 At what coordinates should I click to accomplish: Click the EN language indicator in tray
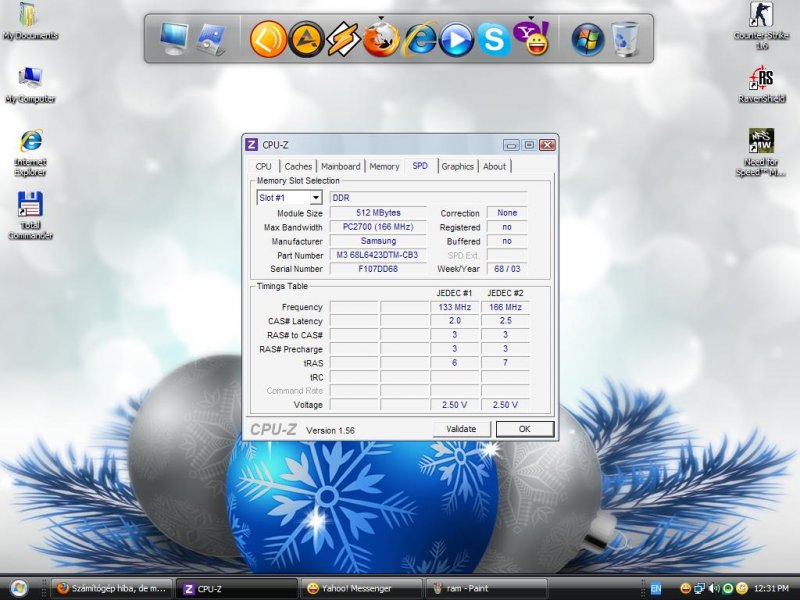pyautogui.click(x=656, y=588)
